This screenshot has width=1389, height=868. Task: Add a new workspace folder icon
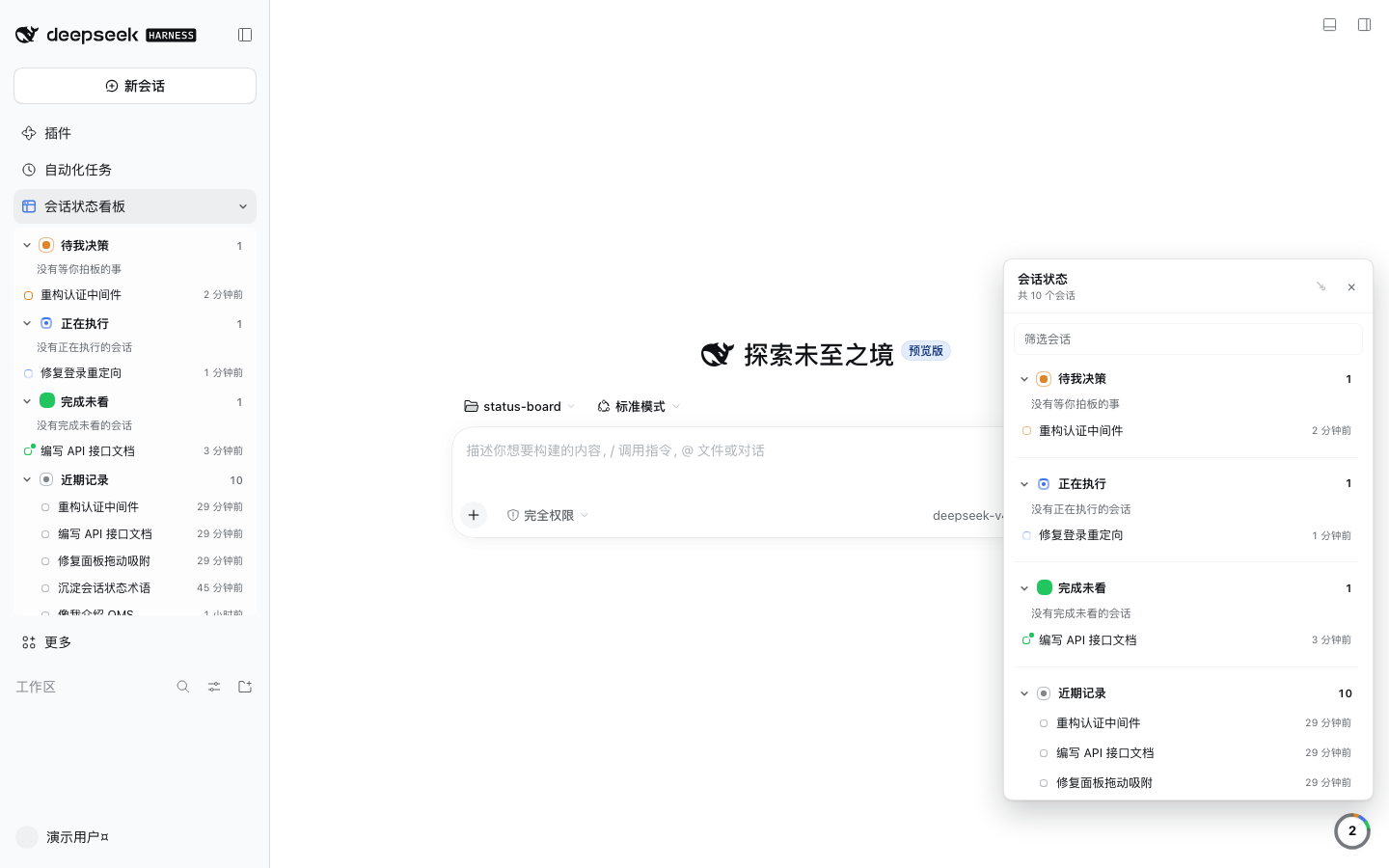[x=245, y=687]
